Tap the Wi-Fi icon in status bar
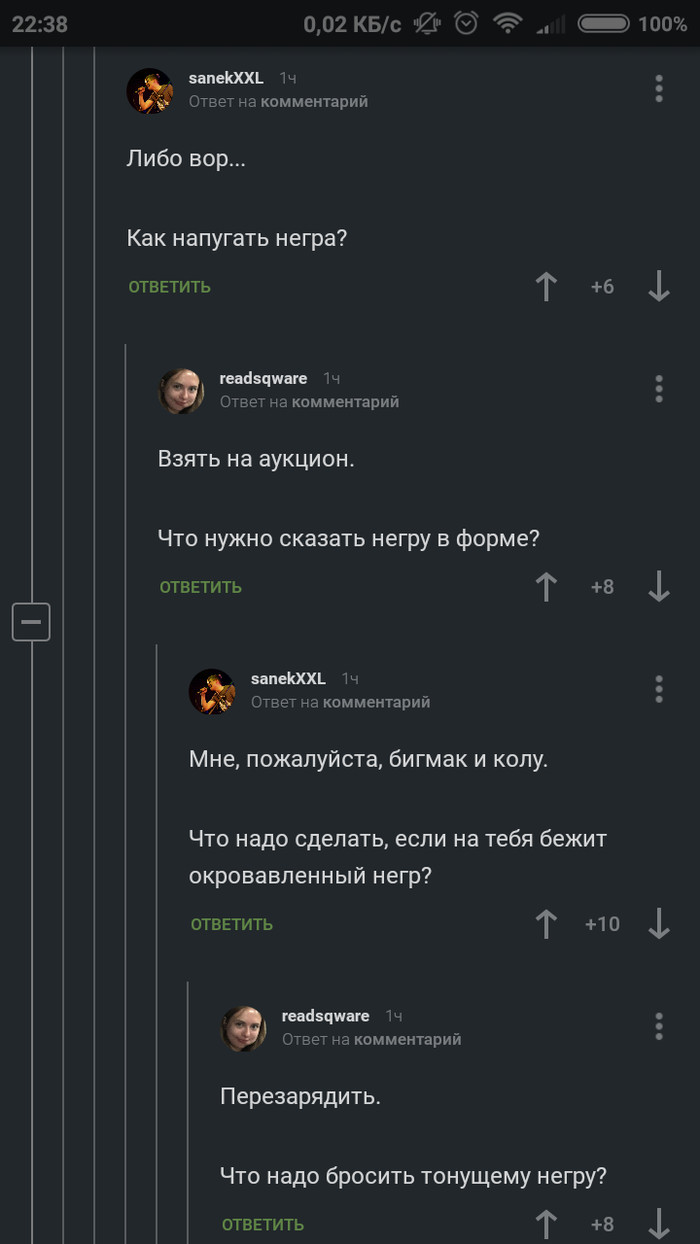 (x=510, y=23)
